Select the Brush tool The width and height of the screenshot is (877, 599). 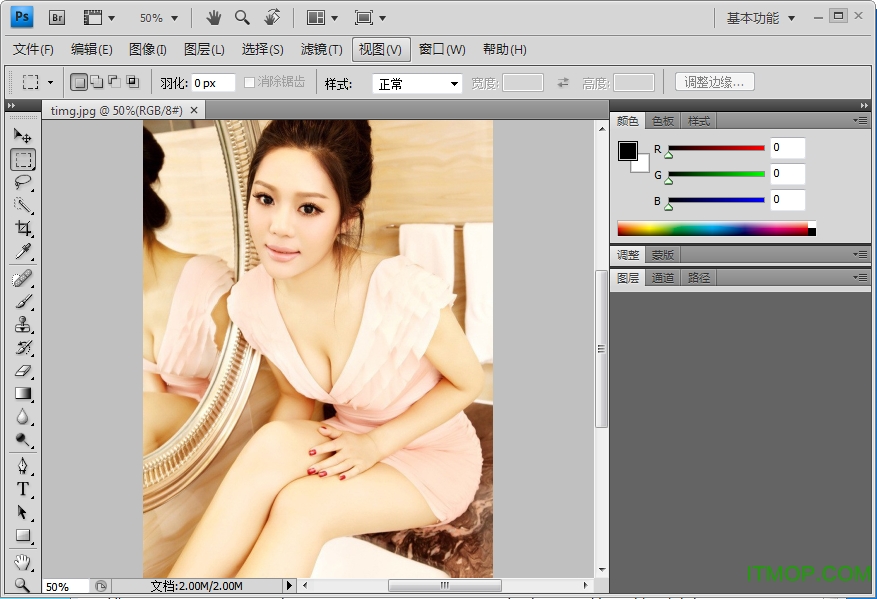tap(22, 302)
